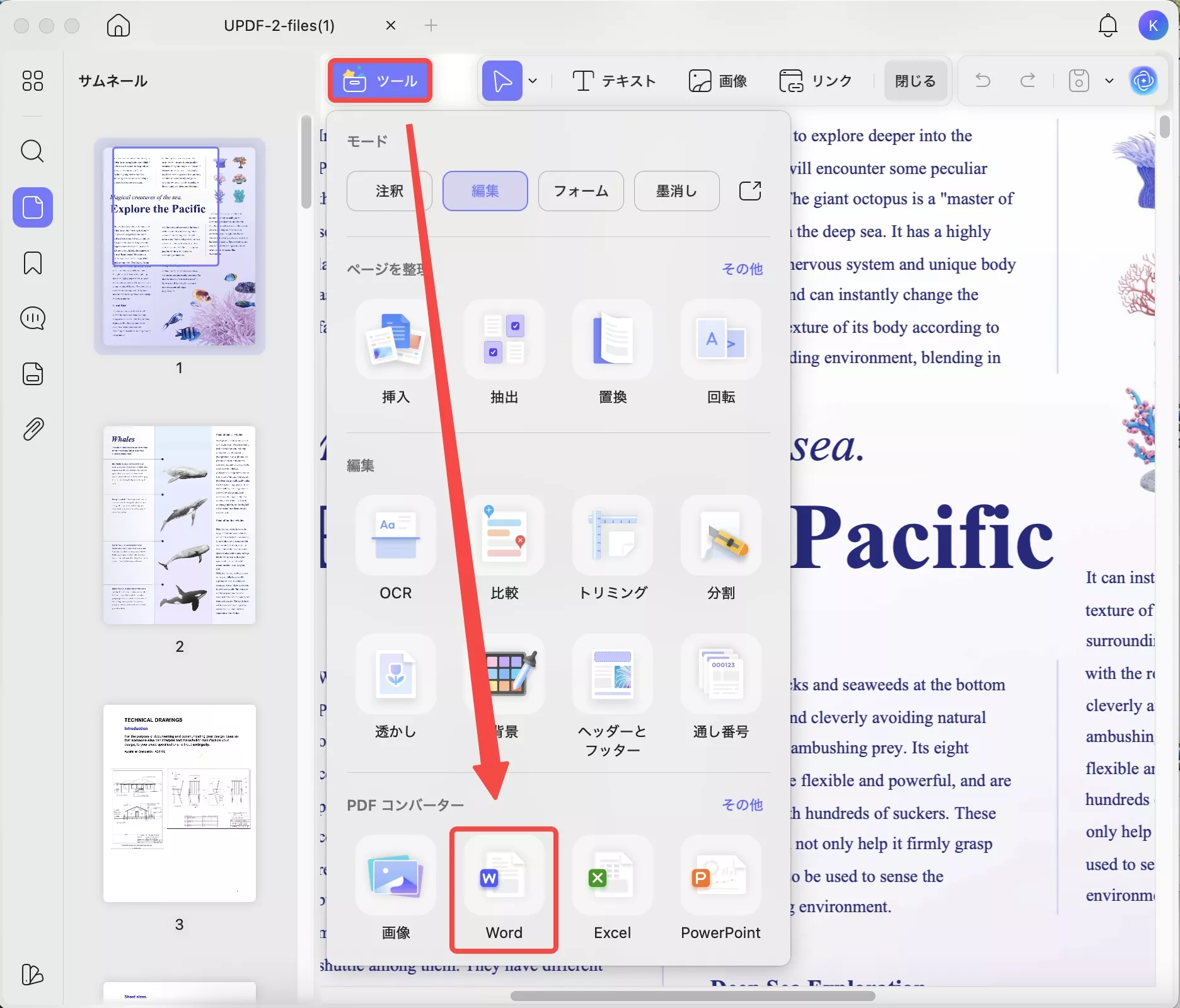Open the attachments paperclip icon
The height and width of the screenshot is (1008, 1180).
[x=33, y=429]
